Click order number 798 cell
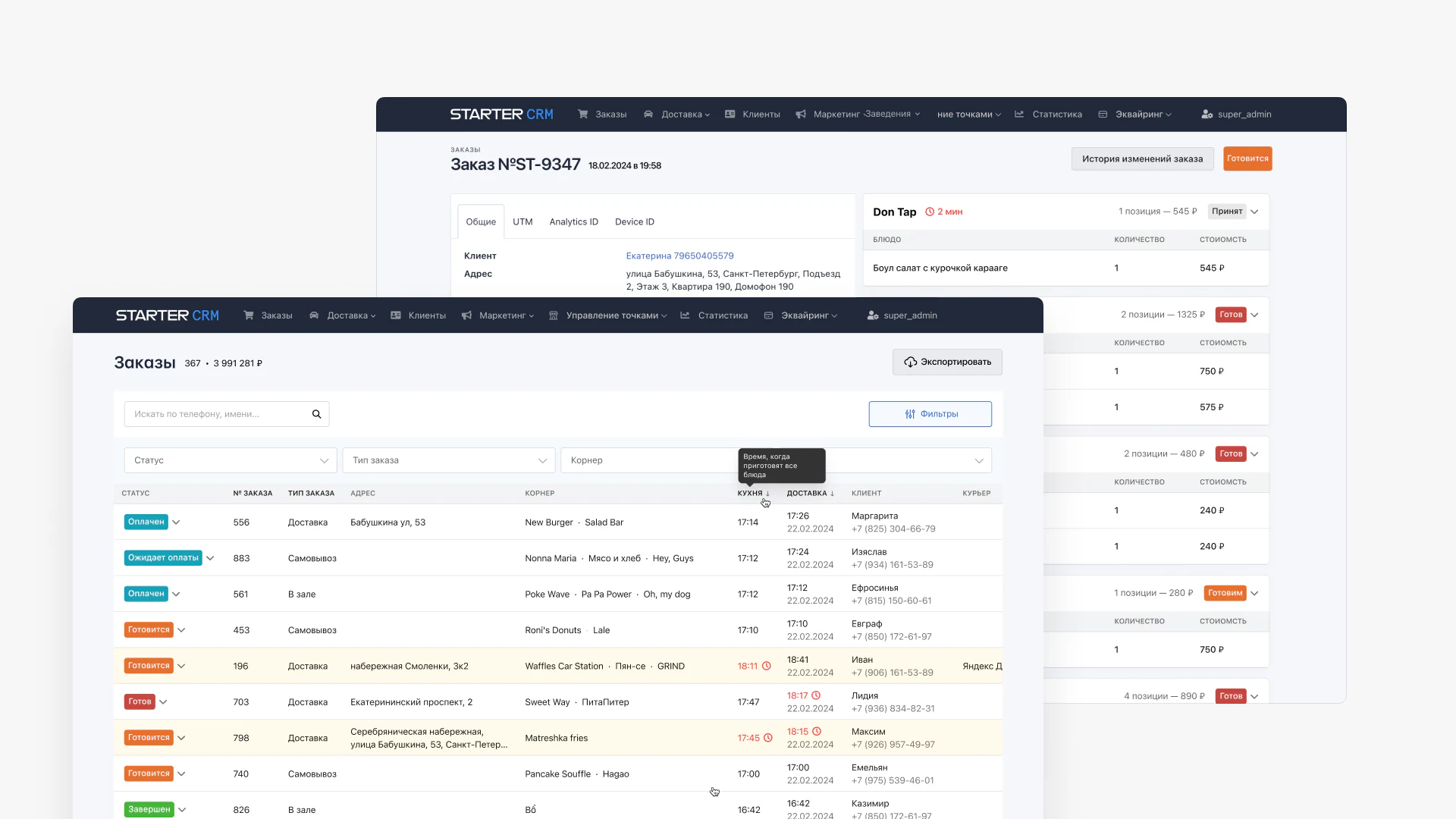 (x=241, y=739)
